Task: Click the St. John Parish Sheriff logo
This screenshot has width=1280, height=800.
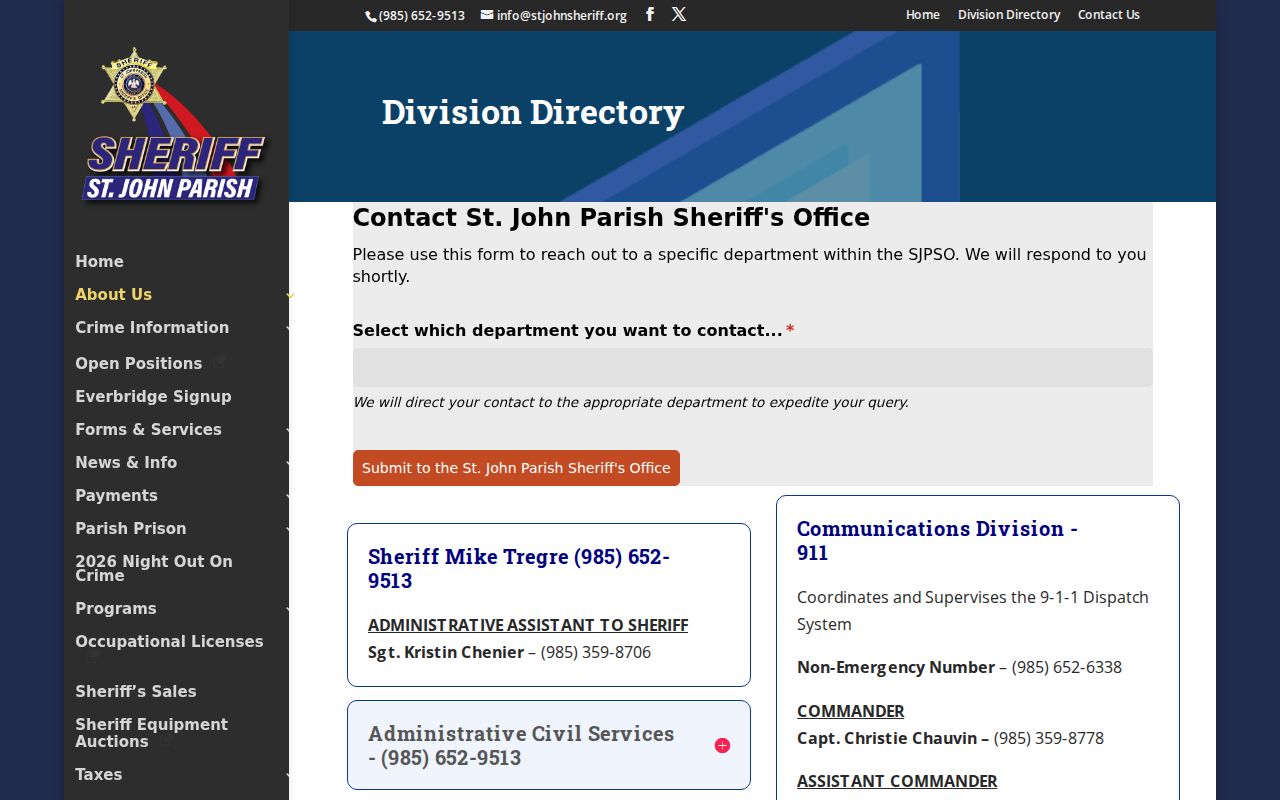Action: coord(175,125)
